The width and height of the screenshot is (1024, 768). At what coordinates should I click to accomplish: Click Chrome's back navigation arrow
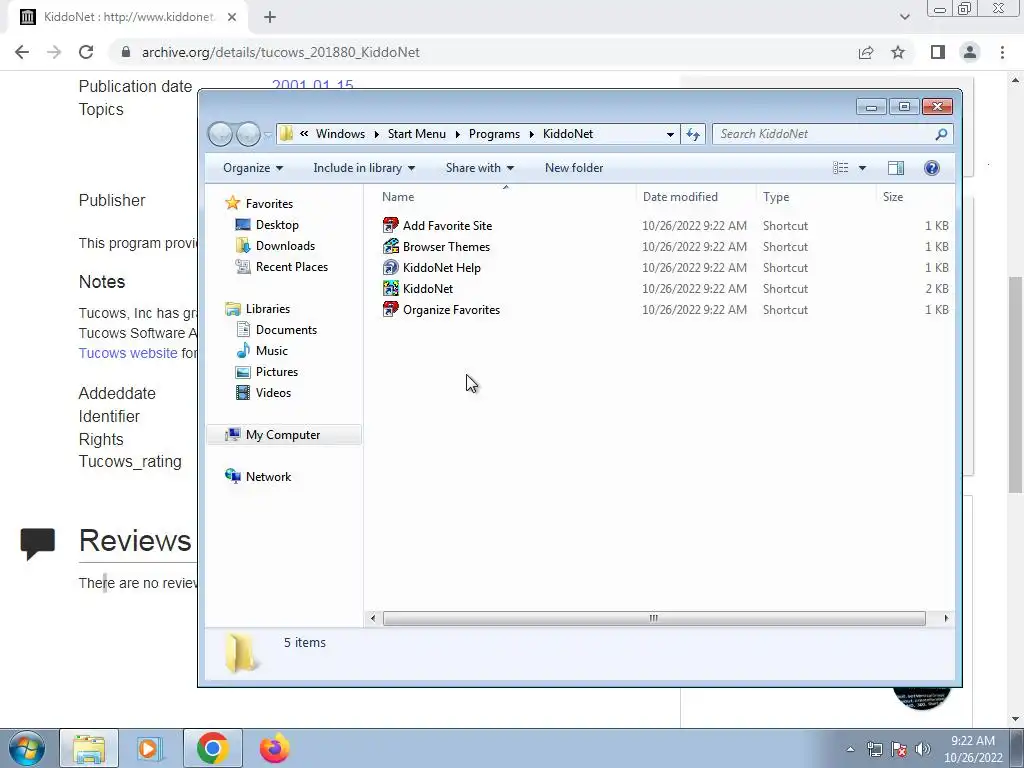tap(22, 52)
